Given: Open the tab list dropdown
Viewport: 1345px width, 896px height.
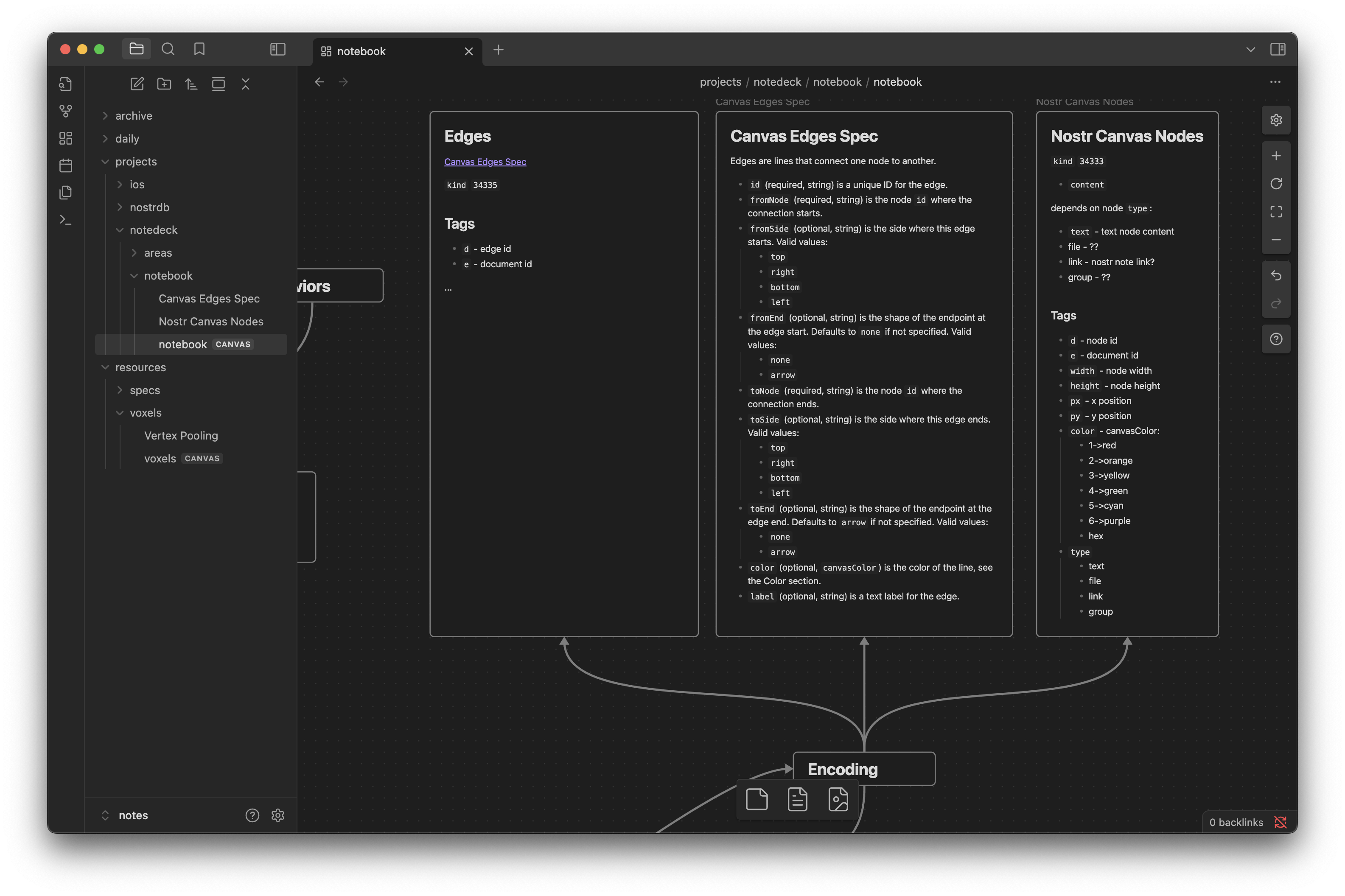Looking at the screenshot, I should (x=1250, y=50).
